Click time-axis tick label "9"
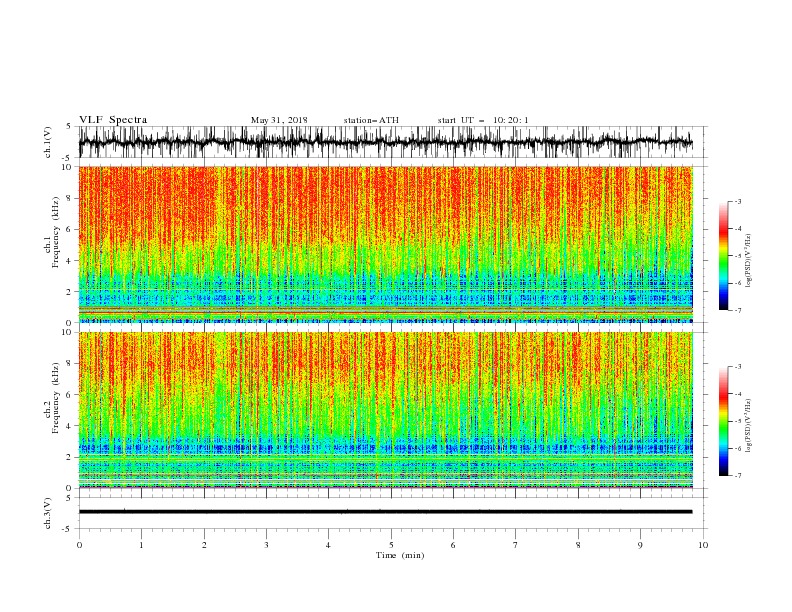792x612 pixels. click(640, 545)
